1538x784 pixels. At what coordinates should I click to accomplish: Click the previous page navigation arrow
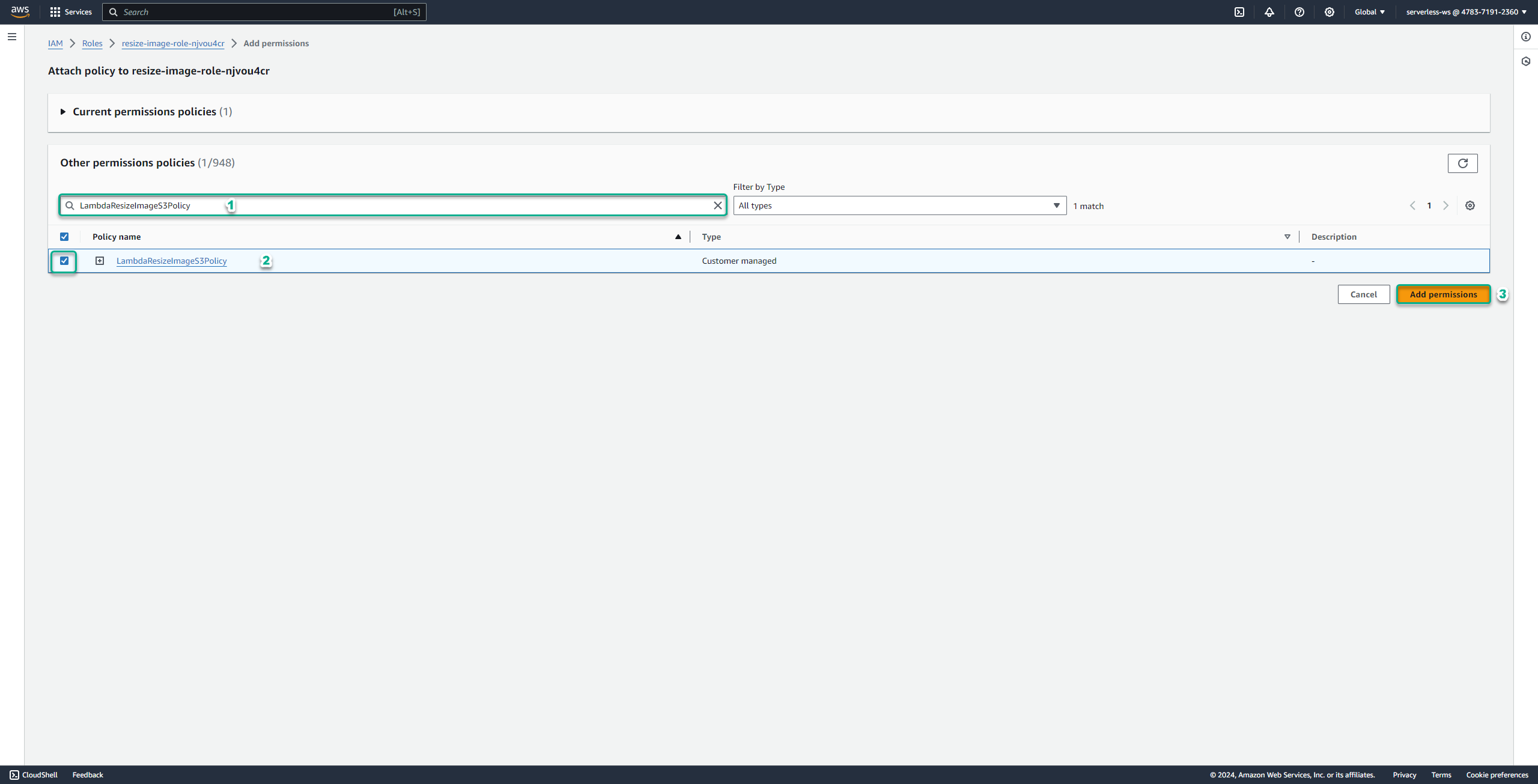(x=1413, y=206)
